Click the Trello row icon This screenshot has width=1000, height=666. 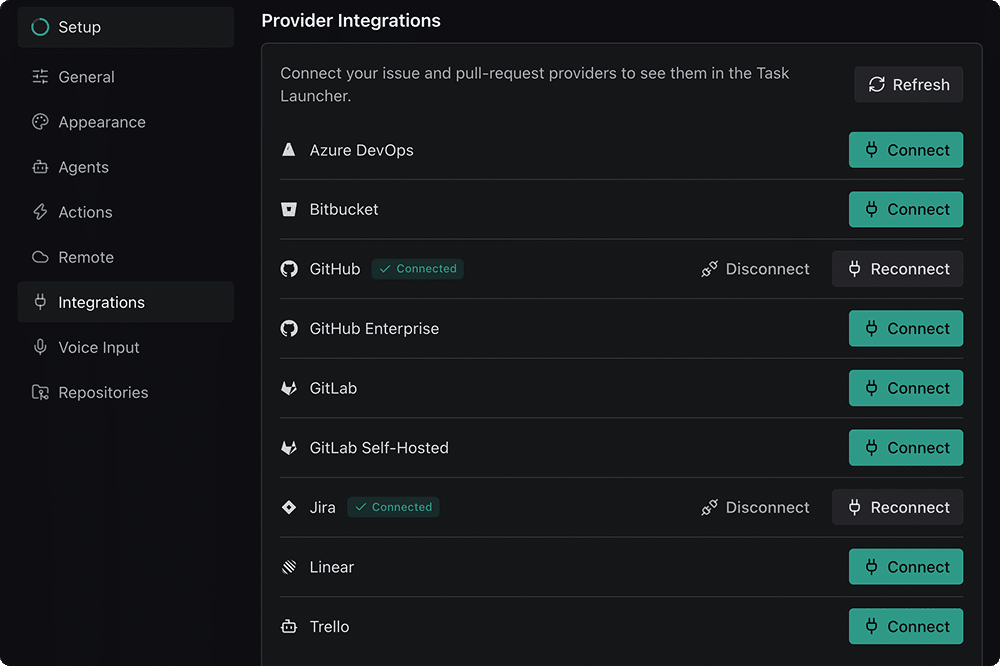click(289, 626)
